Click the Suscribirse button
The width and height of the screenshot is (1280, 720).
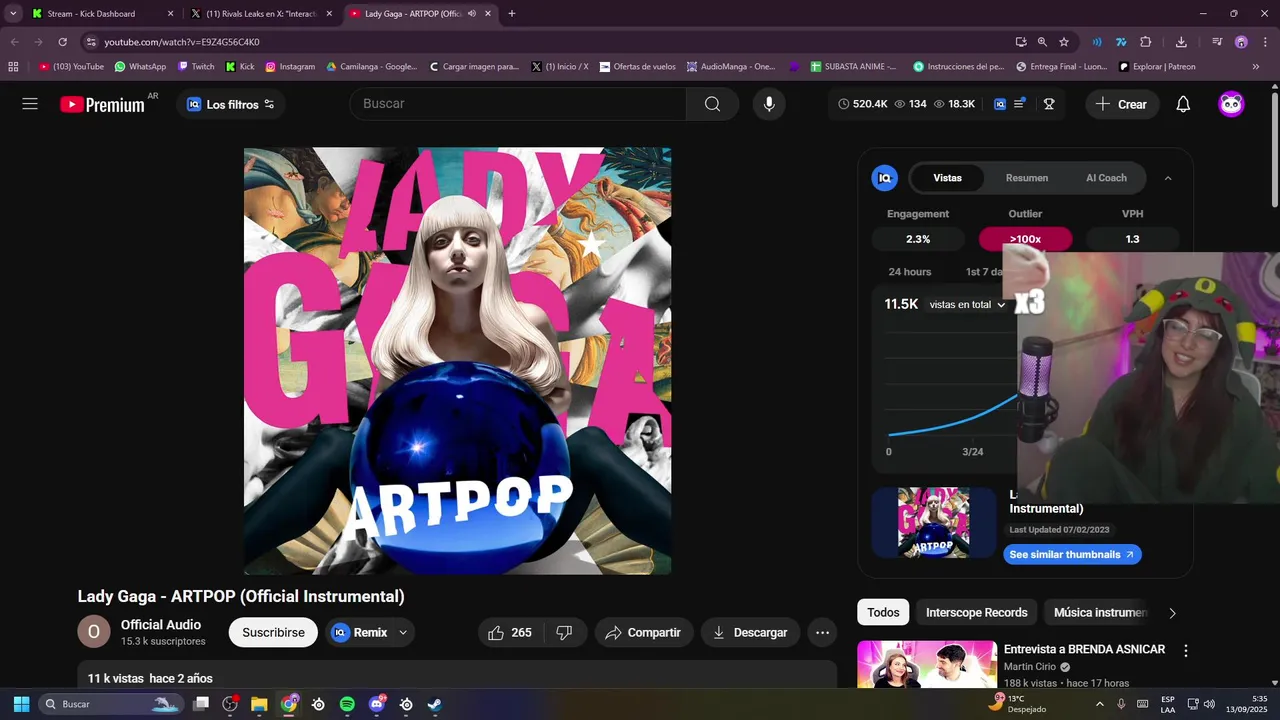(273, 632)
